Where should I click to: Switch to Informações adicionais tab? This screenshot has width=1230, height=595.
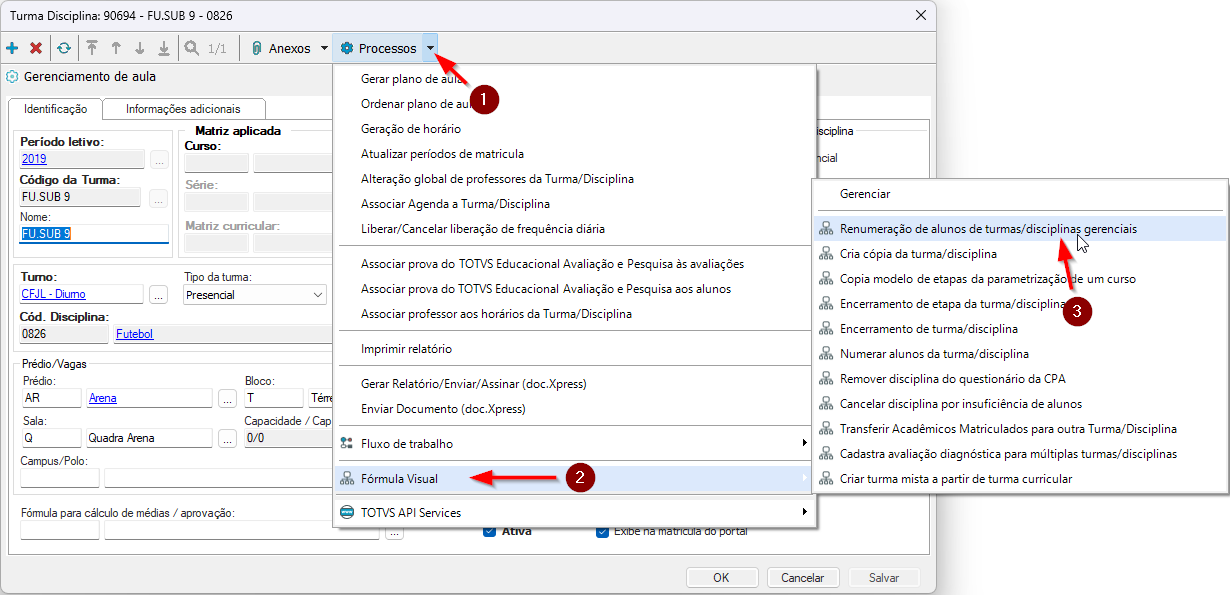[183, 108]
